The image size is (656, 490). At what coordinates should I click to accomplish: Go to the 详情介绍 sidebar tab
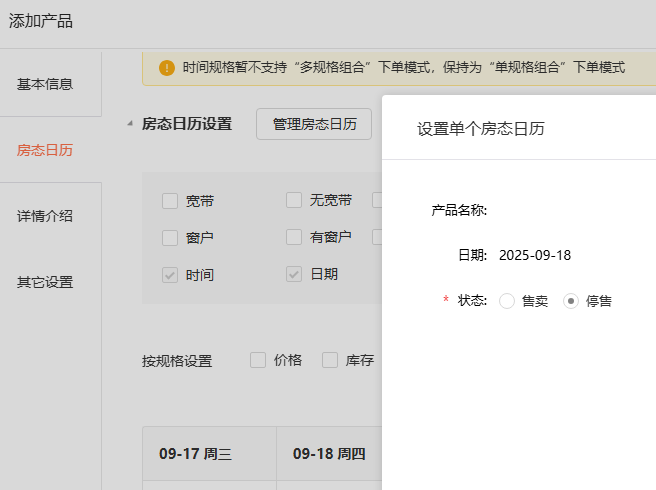[x=45, y=216]
